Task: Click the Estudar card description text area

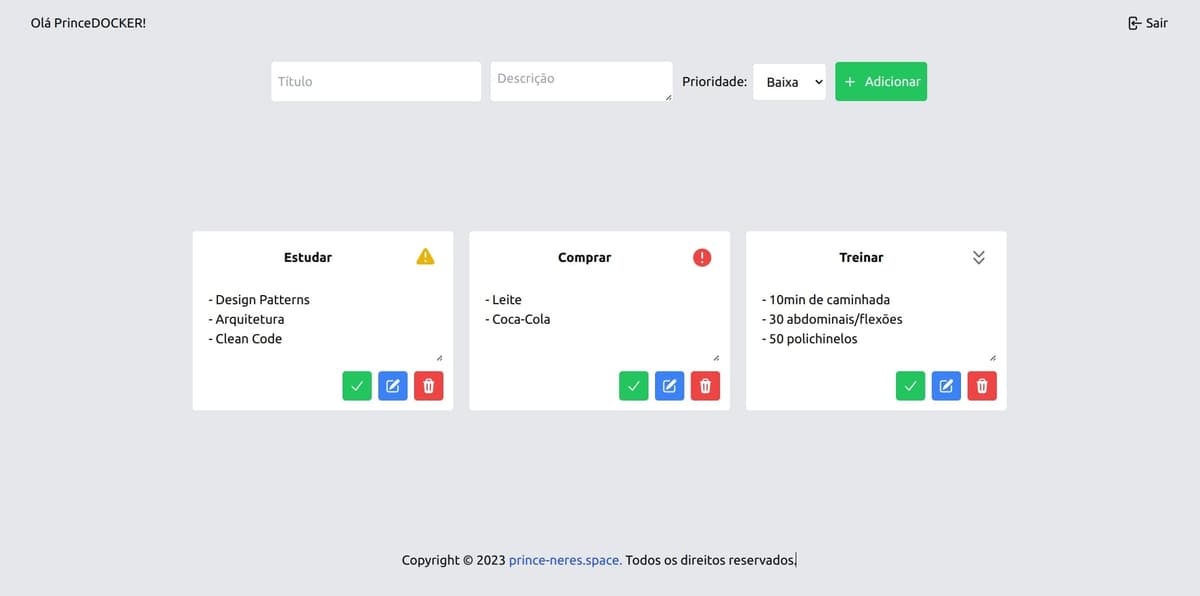Action: point(323,320)
